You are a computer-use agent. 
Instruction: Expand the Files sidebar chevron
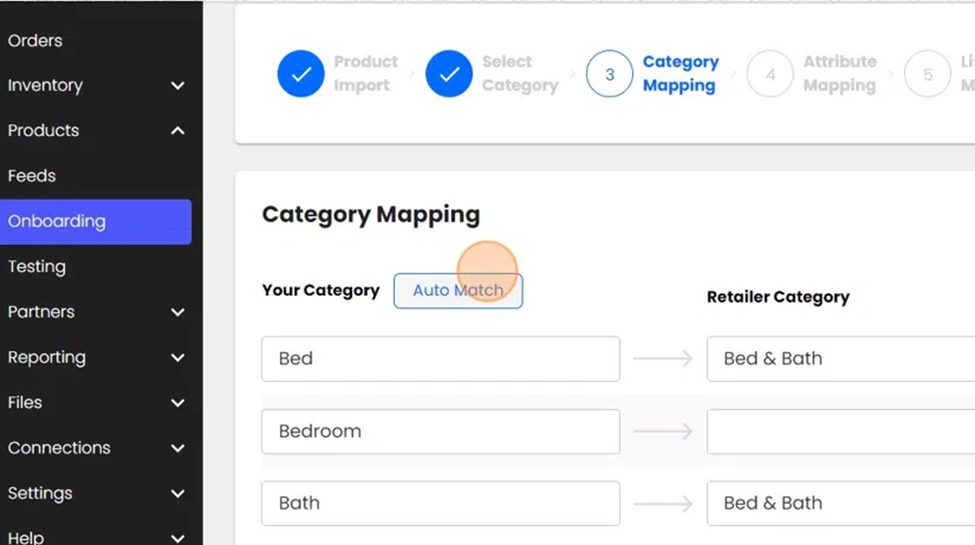tap(177, 403)
